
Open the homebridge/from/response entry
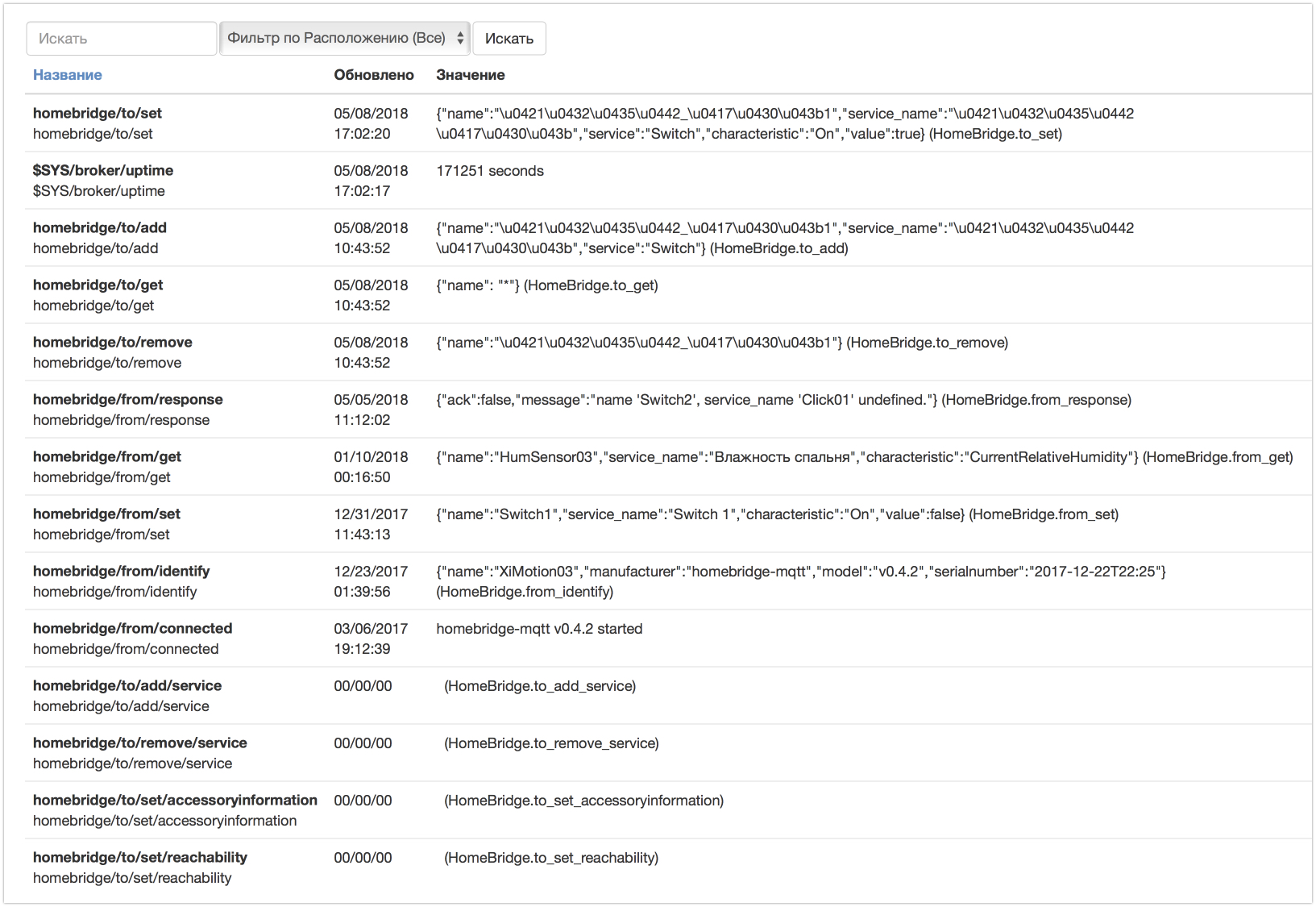coord(127,399)
